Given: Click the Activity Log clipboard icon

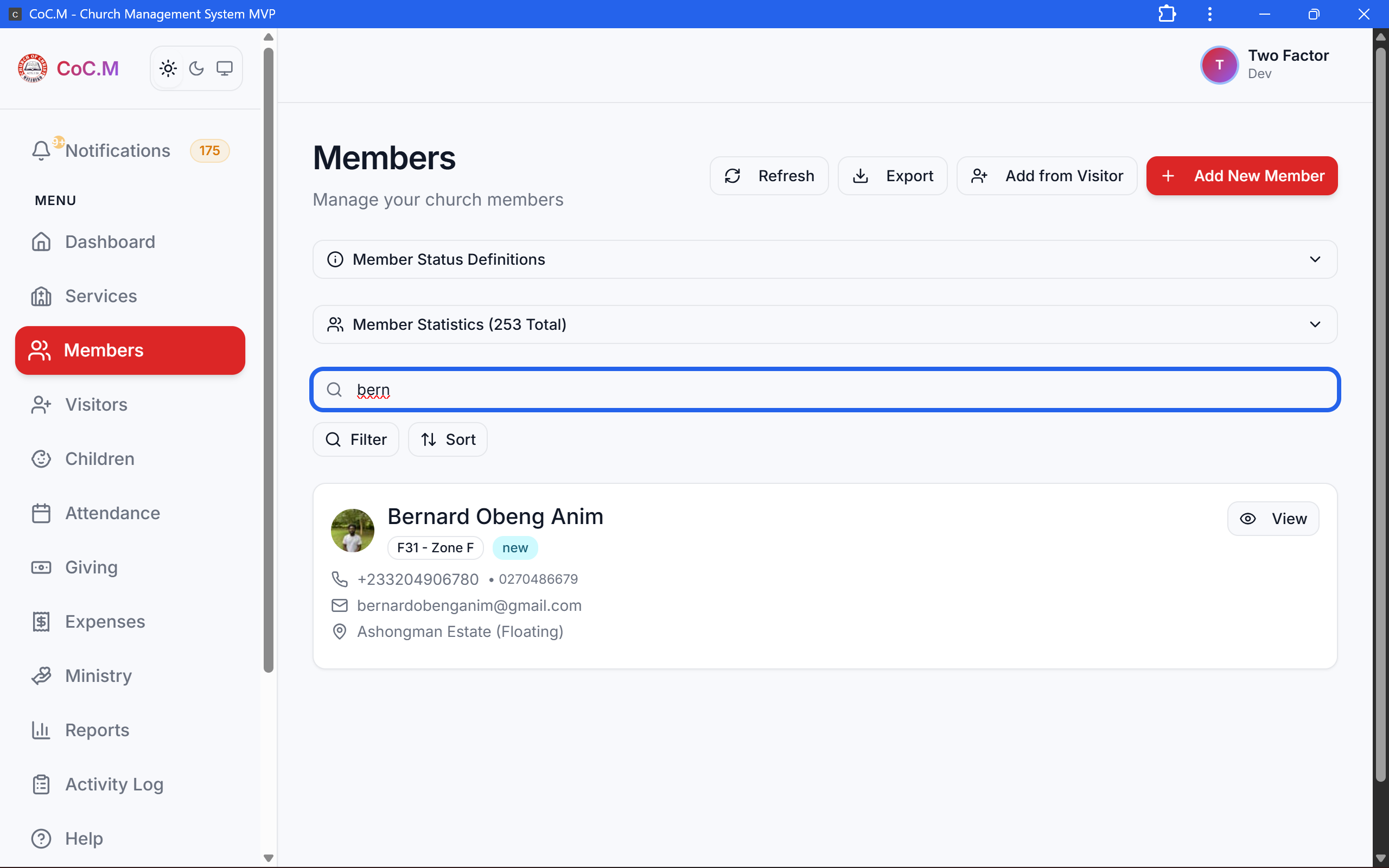Looking at the screenshot, I should click(x=41, y=784).
